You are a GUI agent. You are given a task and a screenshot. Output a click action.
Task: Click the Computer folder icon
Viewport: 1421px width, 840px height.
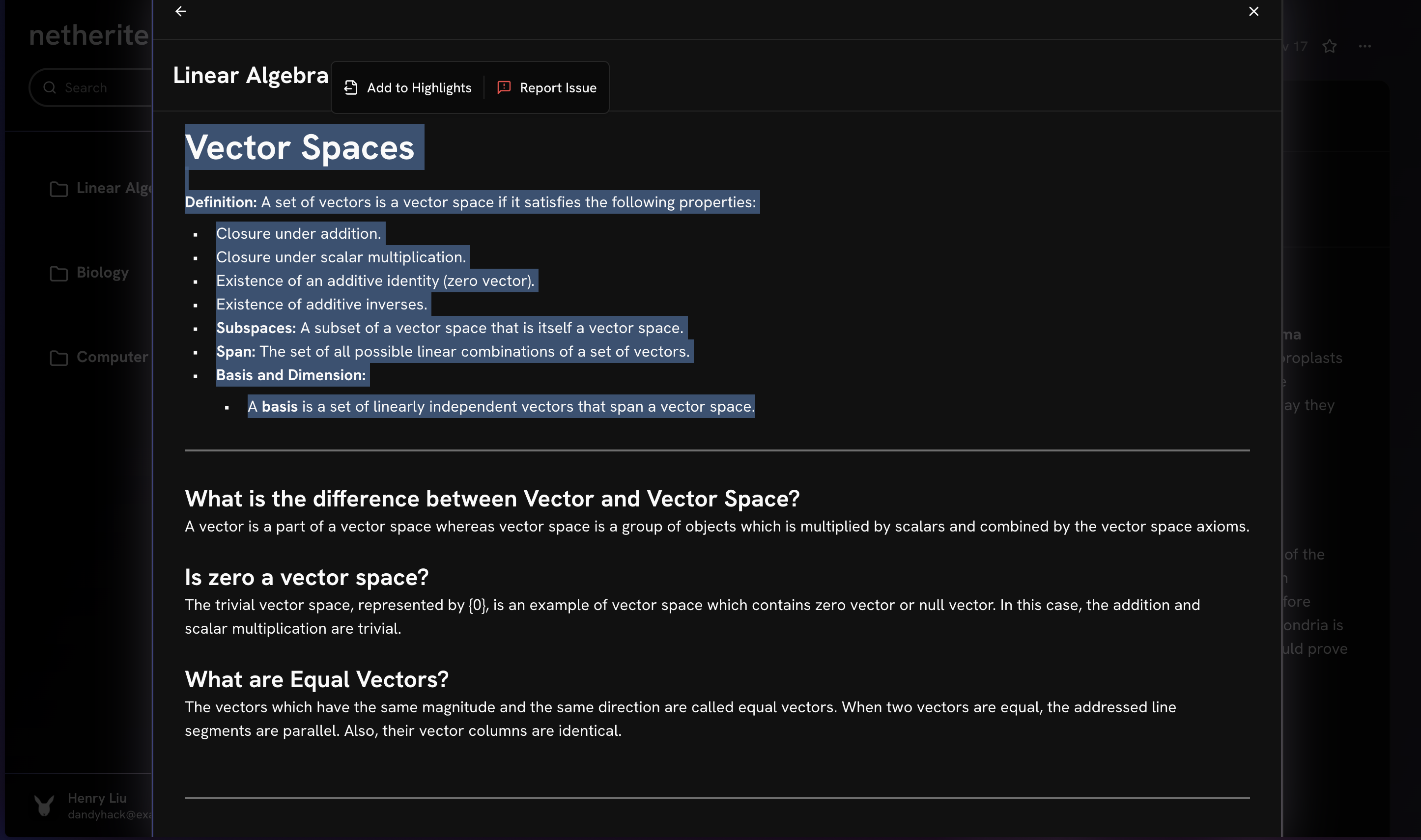point(59,358)
